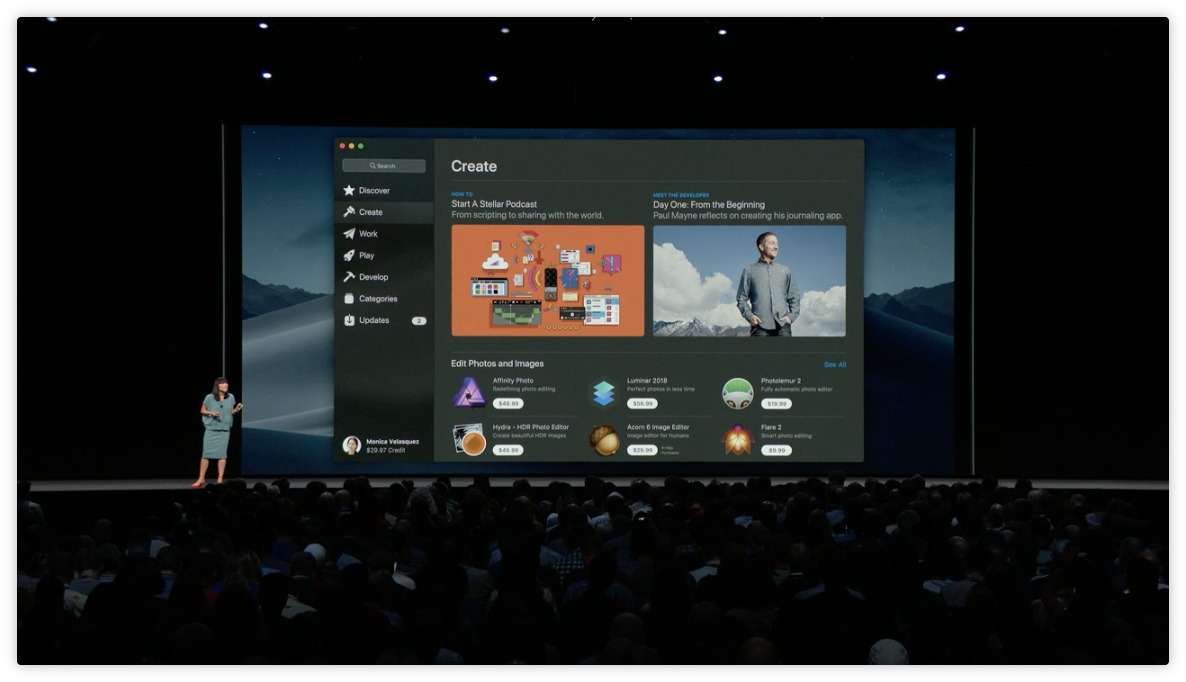Open the Categories sidebar item
The width and height of the screenshot is (1186, 682).
point(383,299)
